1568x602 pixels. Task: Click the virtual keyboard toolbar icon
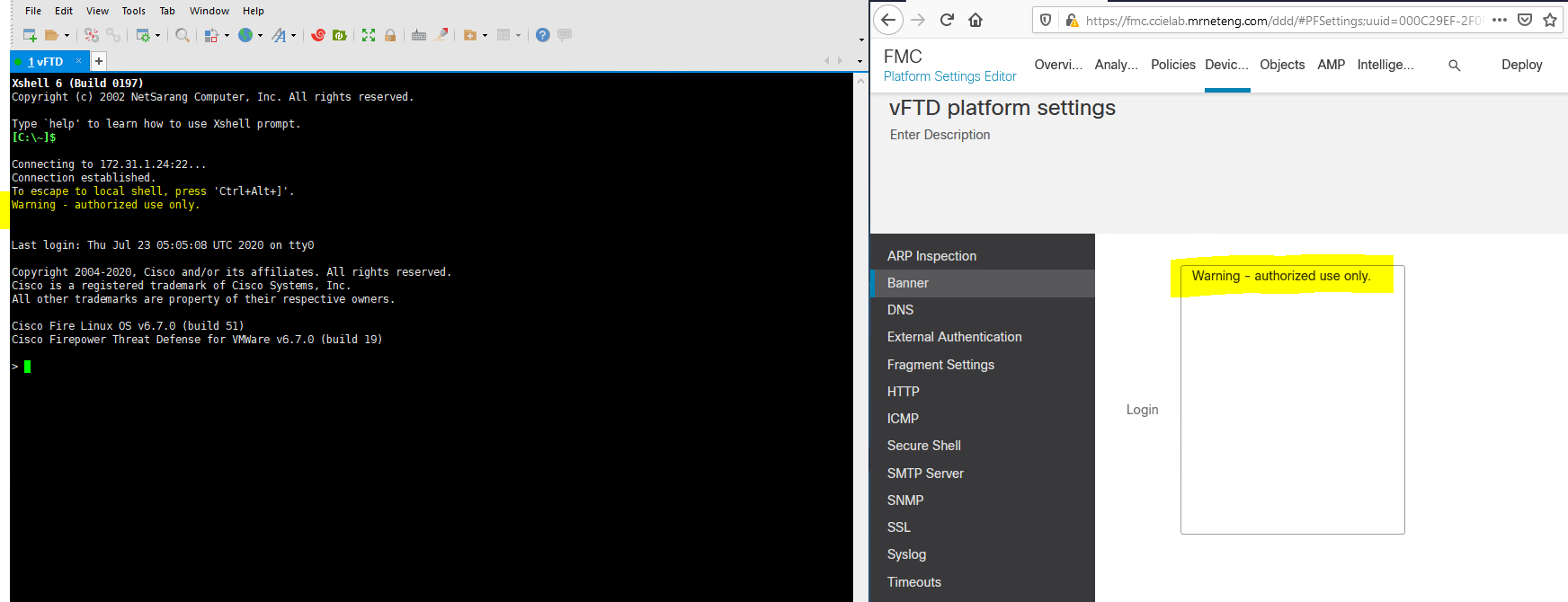click(x=419, y=35)
